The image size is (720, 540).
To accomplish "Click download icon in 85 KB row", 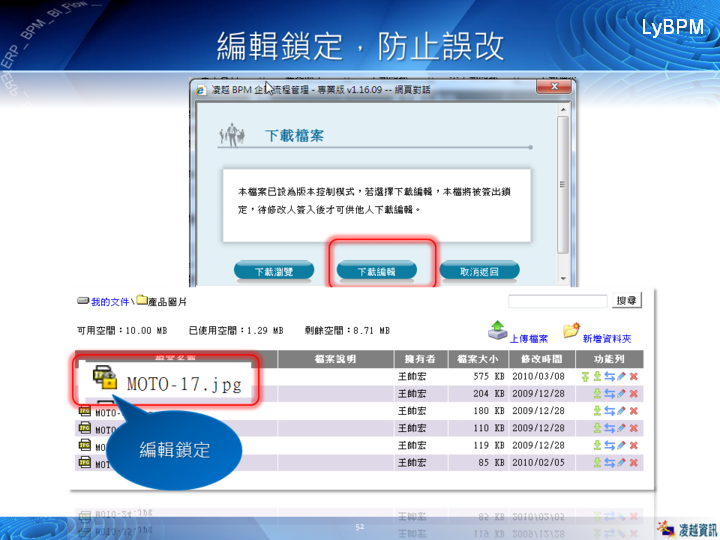I will (597, 462).
